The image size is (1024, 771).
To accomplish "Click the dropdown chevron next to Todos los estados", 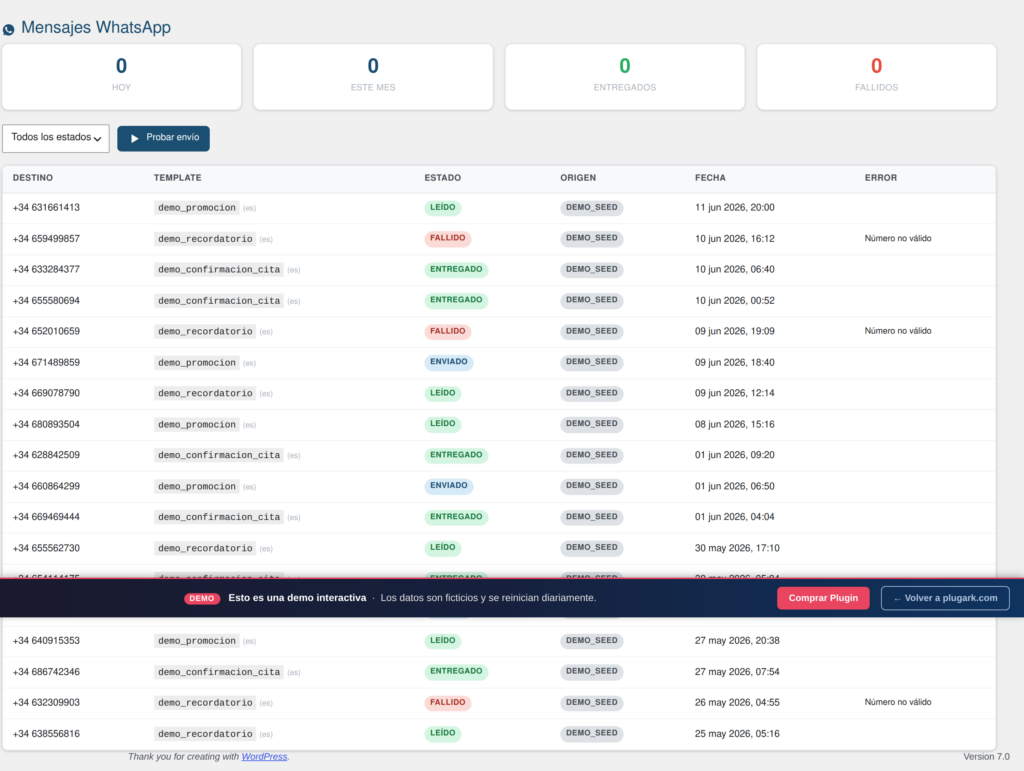I will click(97, 139).
